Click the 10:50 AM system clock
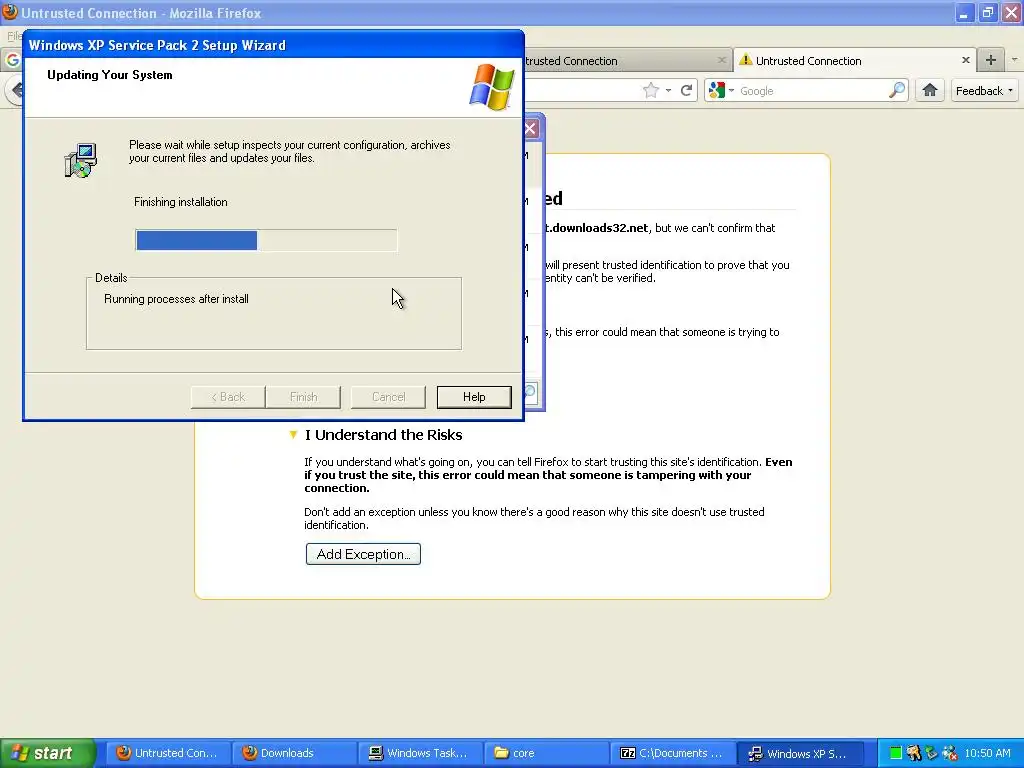The image size is (1024, 768). click(x=987, y=753)
